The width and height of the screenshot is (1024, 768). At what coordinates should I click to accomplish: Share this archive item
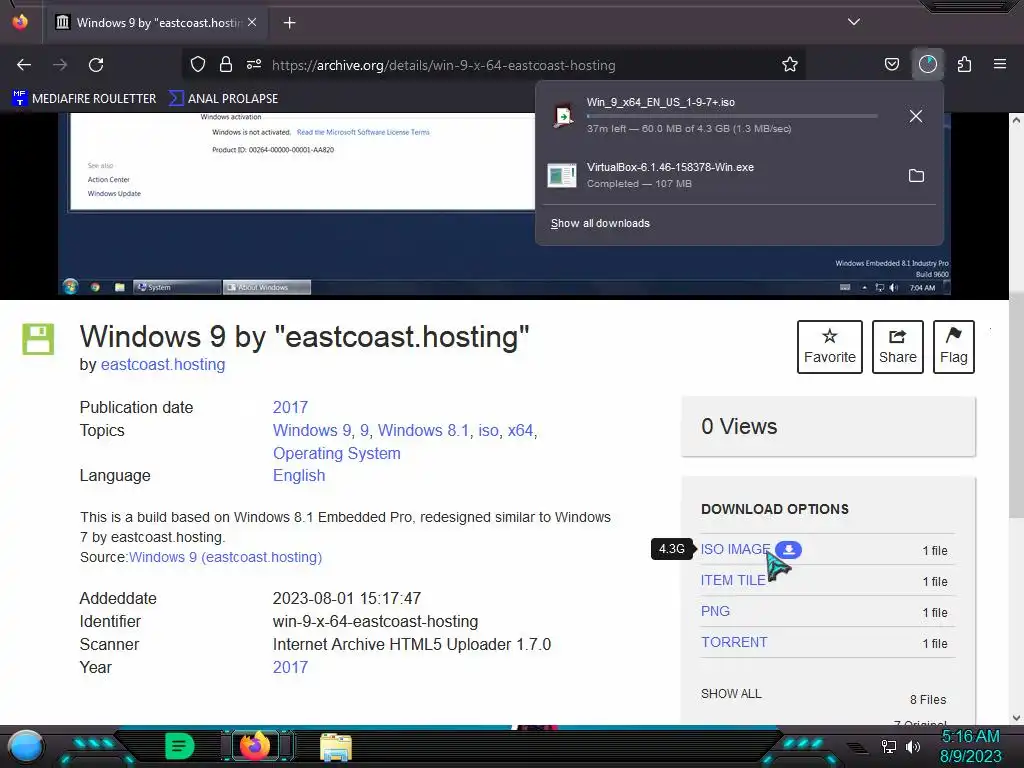[897, 347]
